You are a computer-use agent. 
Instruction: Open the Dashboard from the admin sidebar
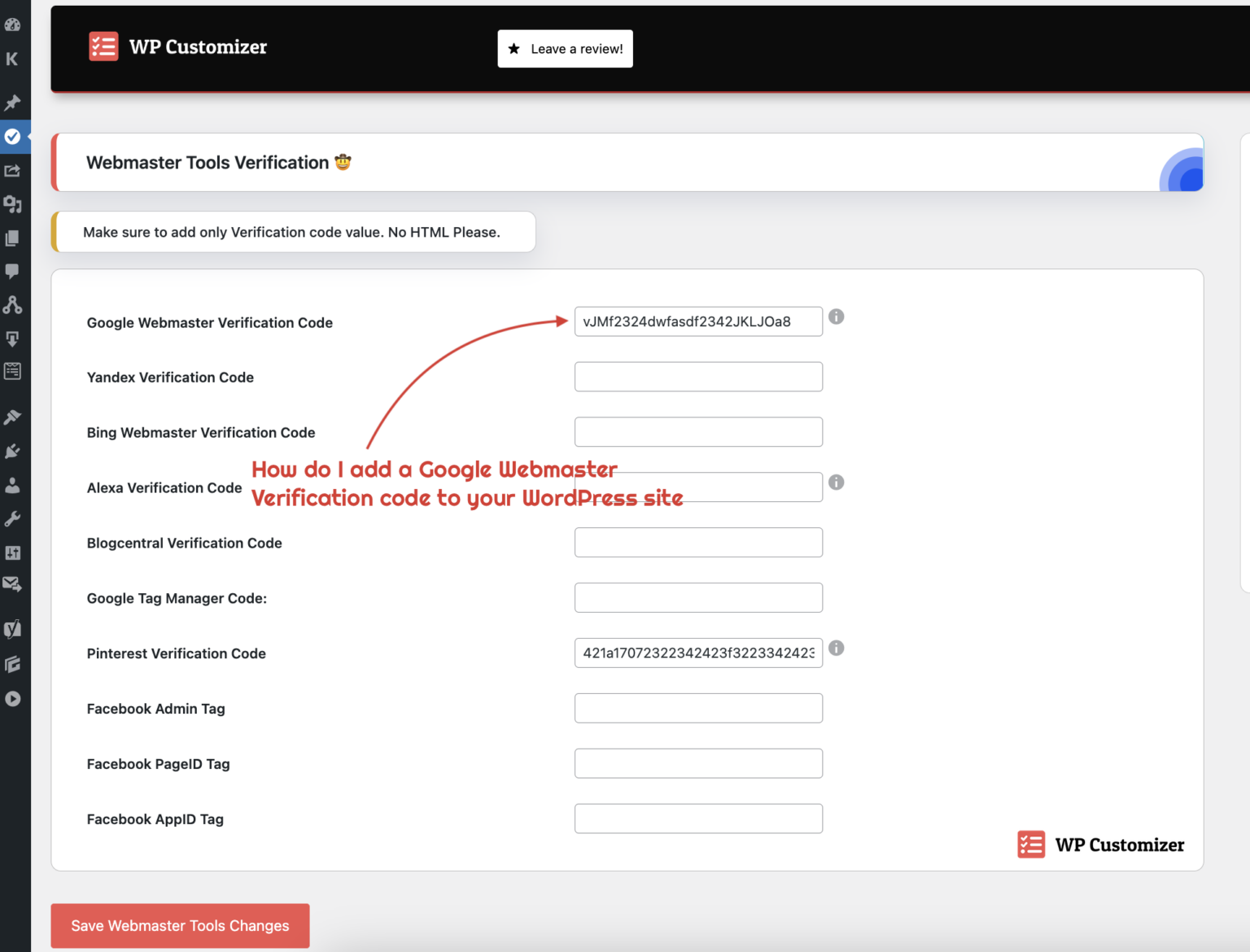[13, 24]
